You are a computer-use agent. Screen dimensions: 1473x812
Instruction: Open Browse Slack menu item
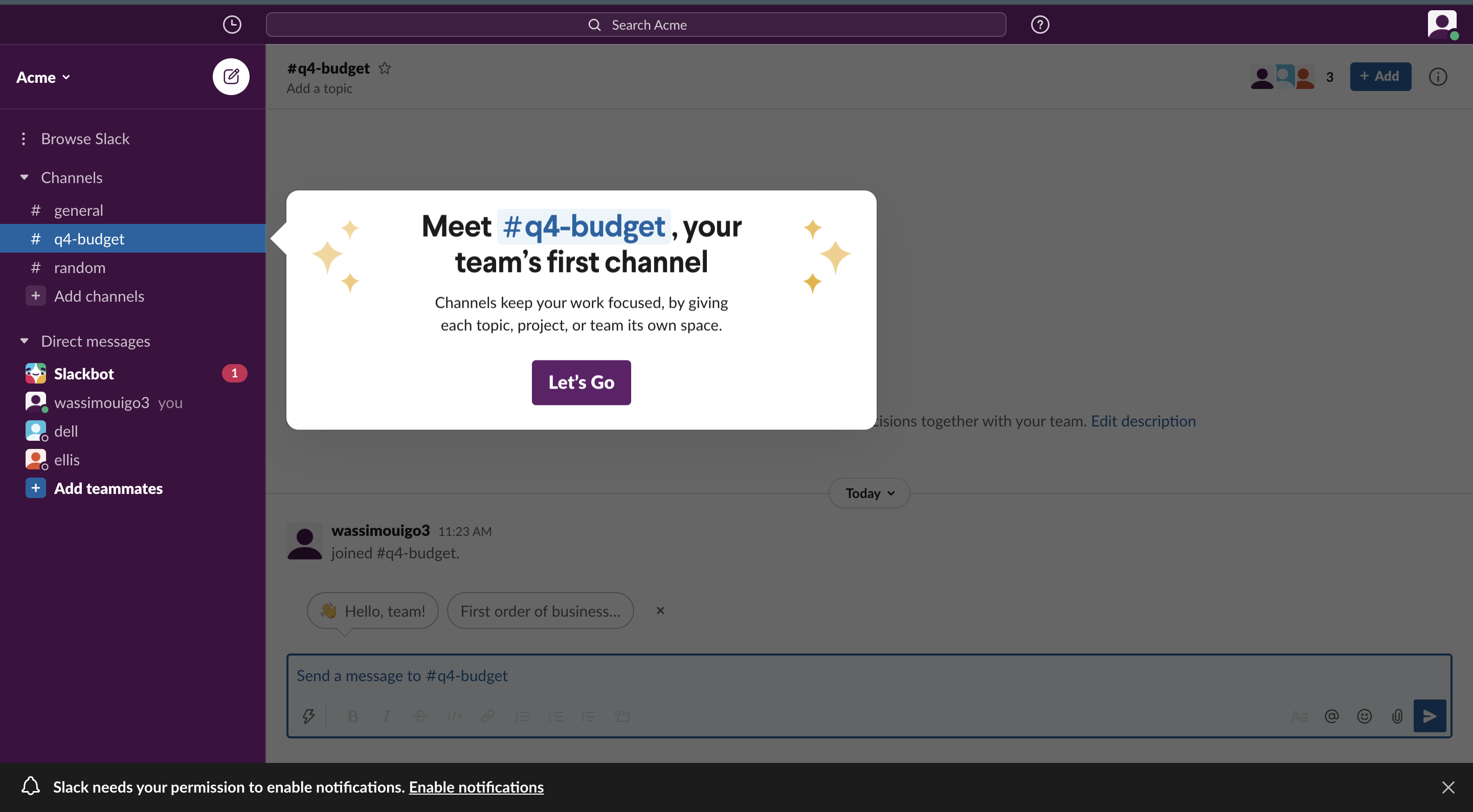point(85,138)
